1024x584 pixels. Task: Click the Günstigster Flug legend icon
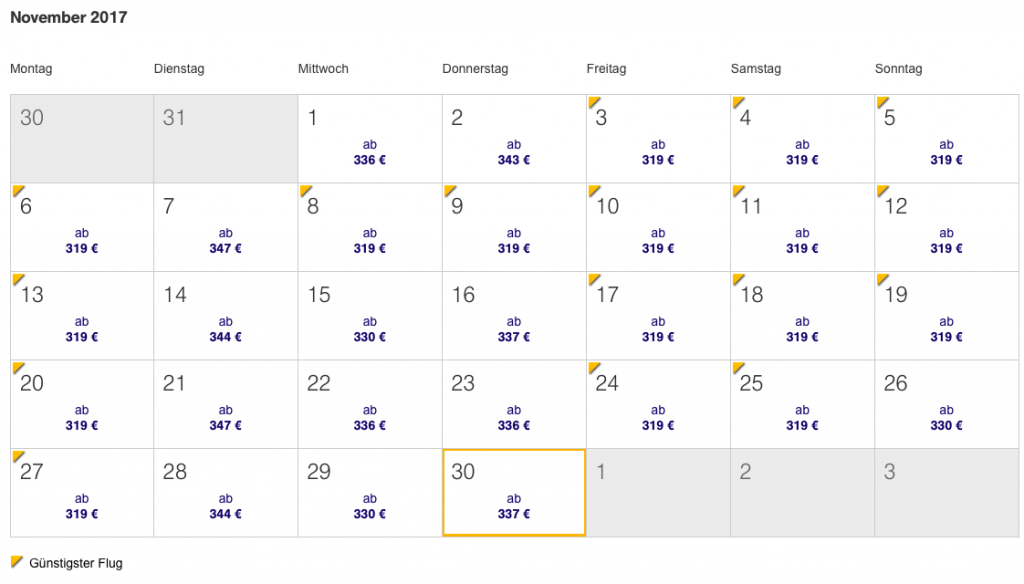pyautogui.click(x=16, y=562)
